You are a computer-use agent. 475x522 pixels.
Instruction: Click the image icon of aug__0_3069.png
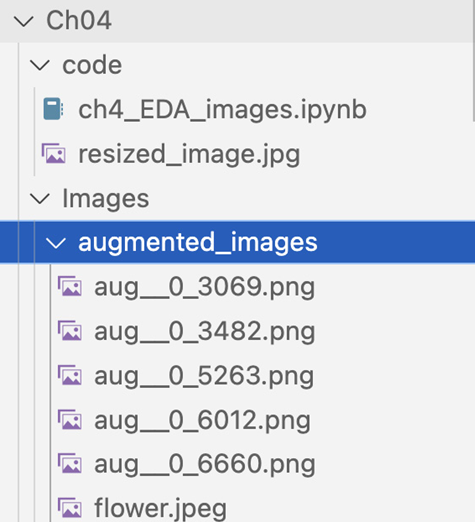69,286
